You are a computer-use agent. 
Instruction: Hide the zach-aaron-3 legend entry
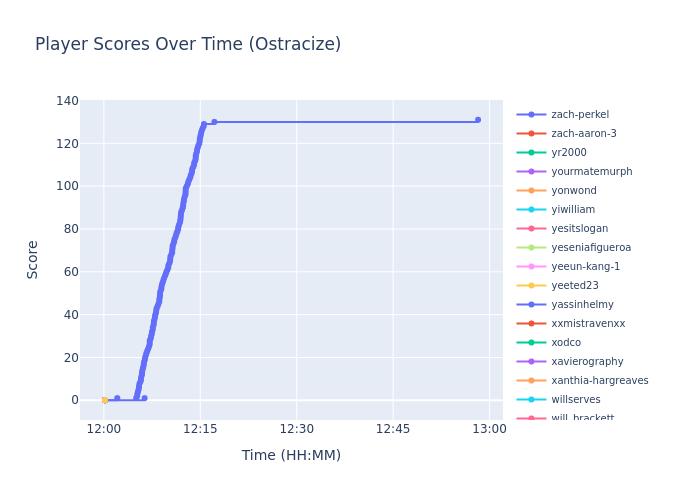(x=583, y=134)
